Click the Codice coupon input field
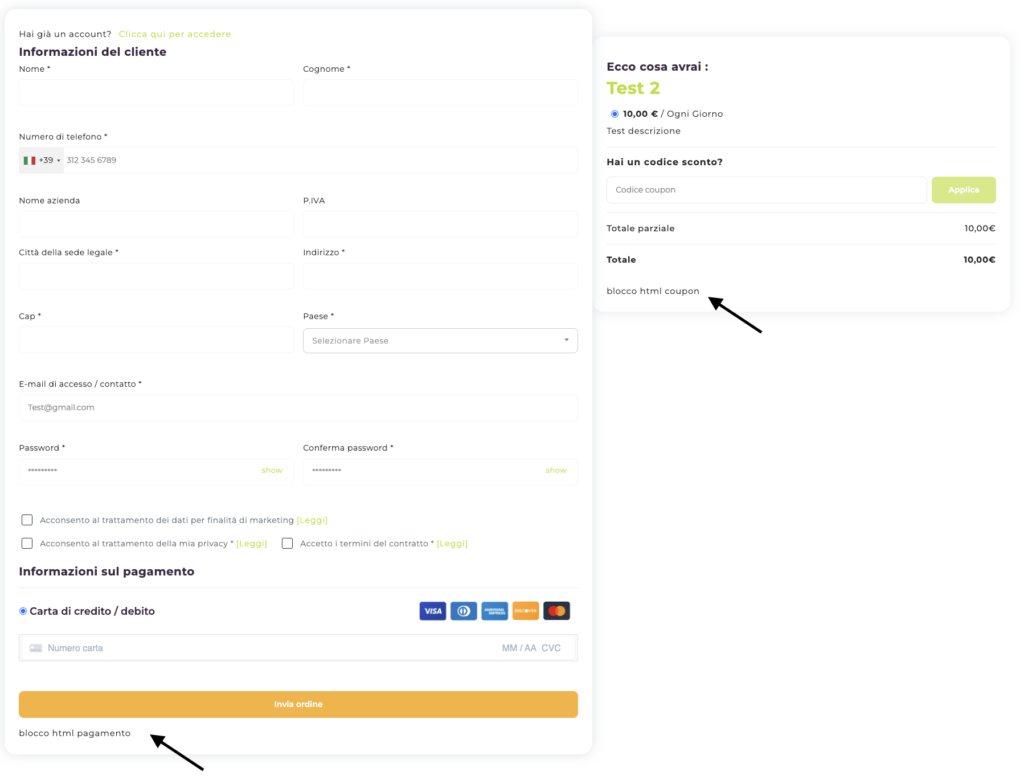Viewport: 1024px width, 776px height. (766, 190)
